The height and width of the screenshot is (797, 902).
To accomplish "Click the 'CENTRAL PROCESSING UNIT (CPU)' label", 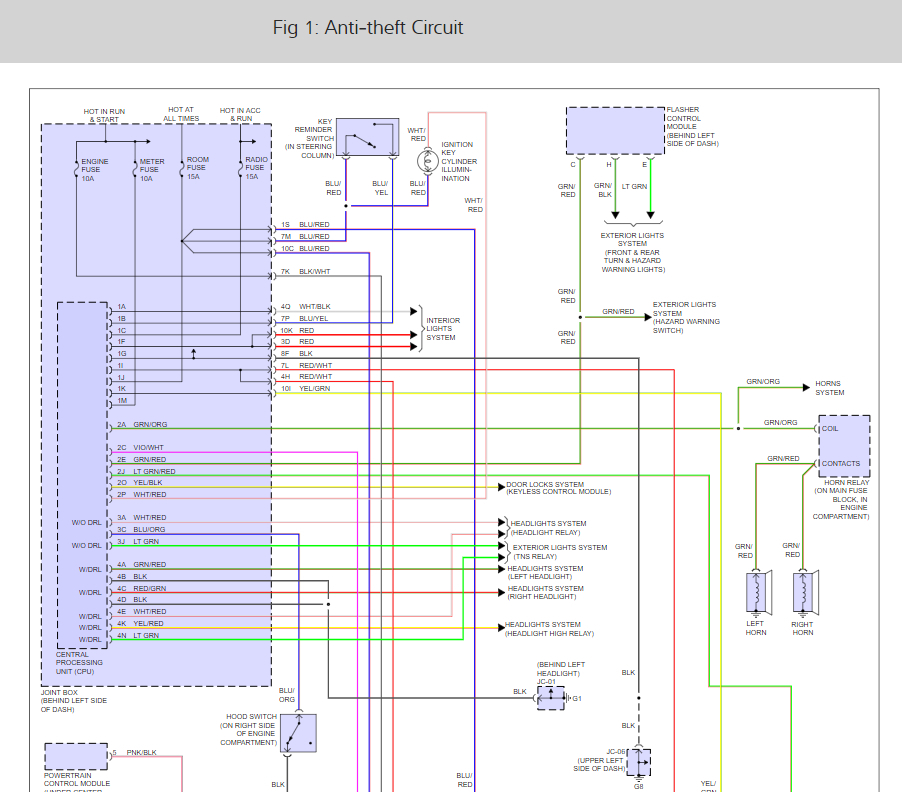I will [79, 663].
